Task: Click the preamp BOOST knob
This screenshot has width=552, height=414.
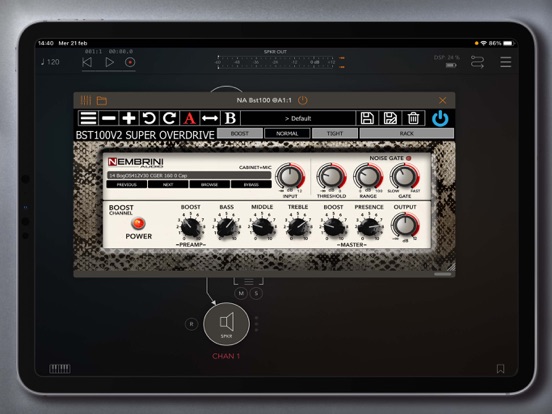Action: coord(190,227)
